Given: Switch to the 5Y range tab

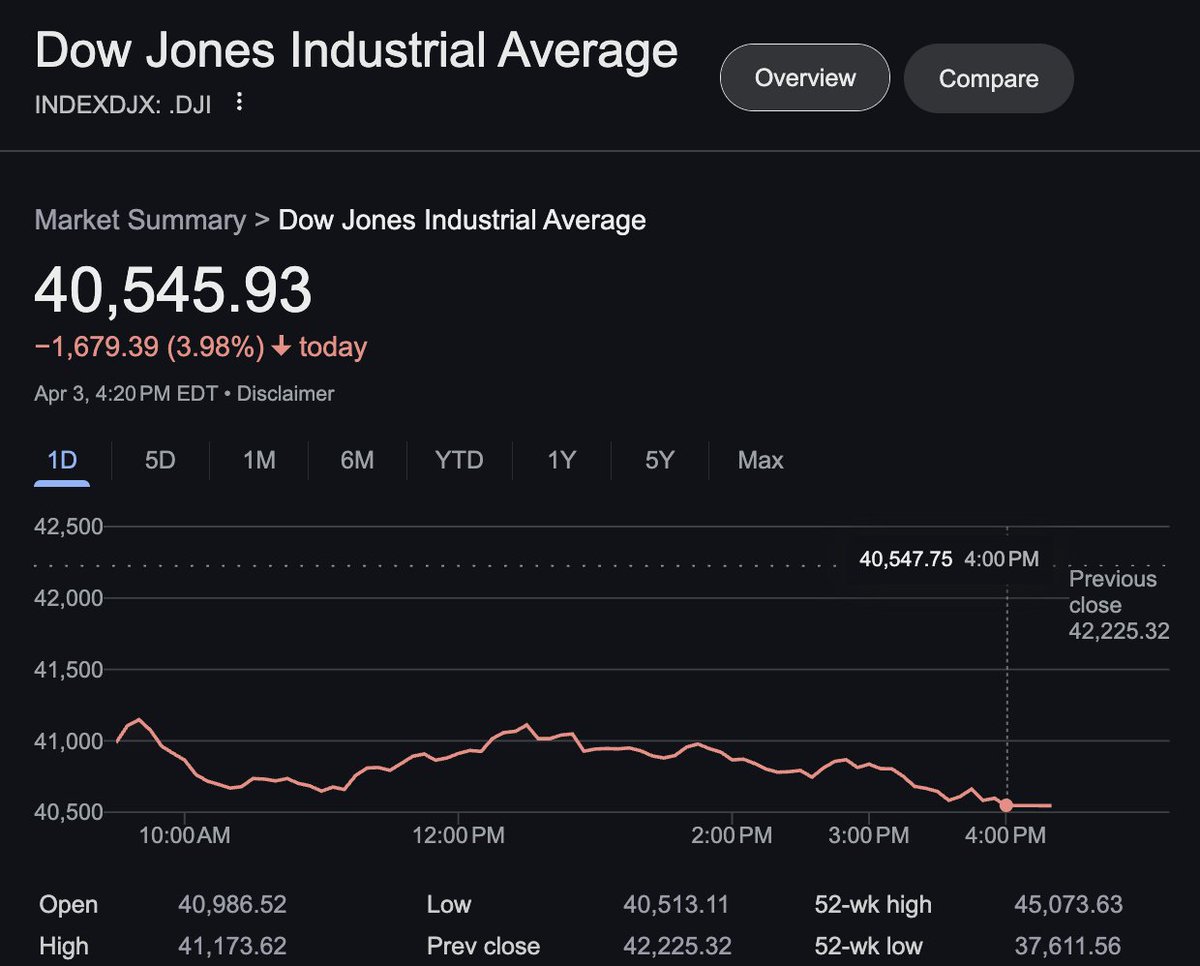Looking at the screenshot, I should pos(660,461).
